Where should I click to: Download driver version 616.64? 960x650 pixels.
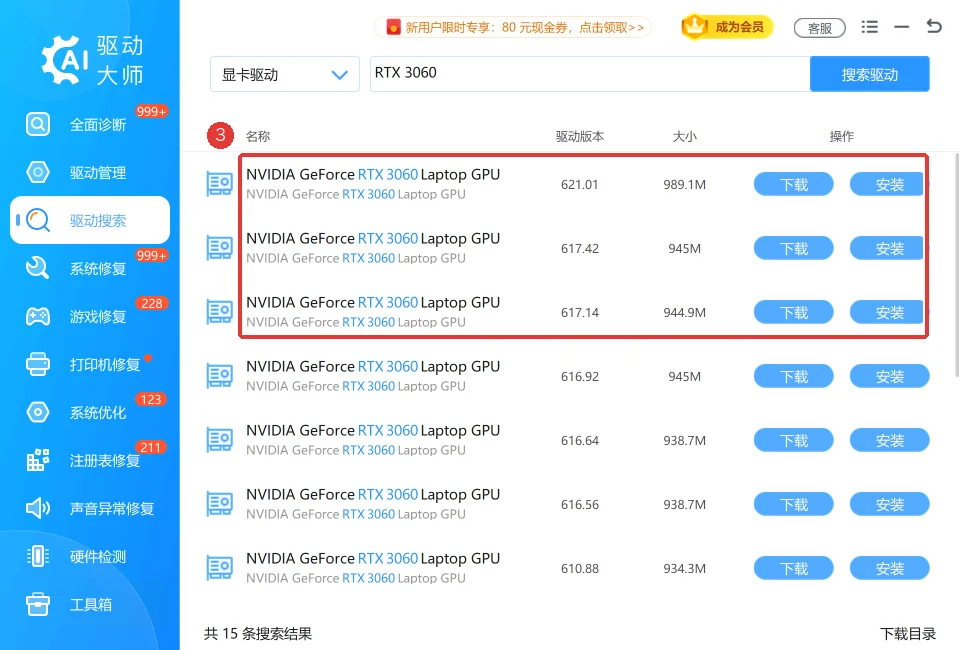(793, 440)
